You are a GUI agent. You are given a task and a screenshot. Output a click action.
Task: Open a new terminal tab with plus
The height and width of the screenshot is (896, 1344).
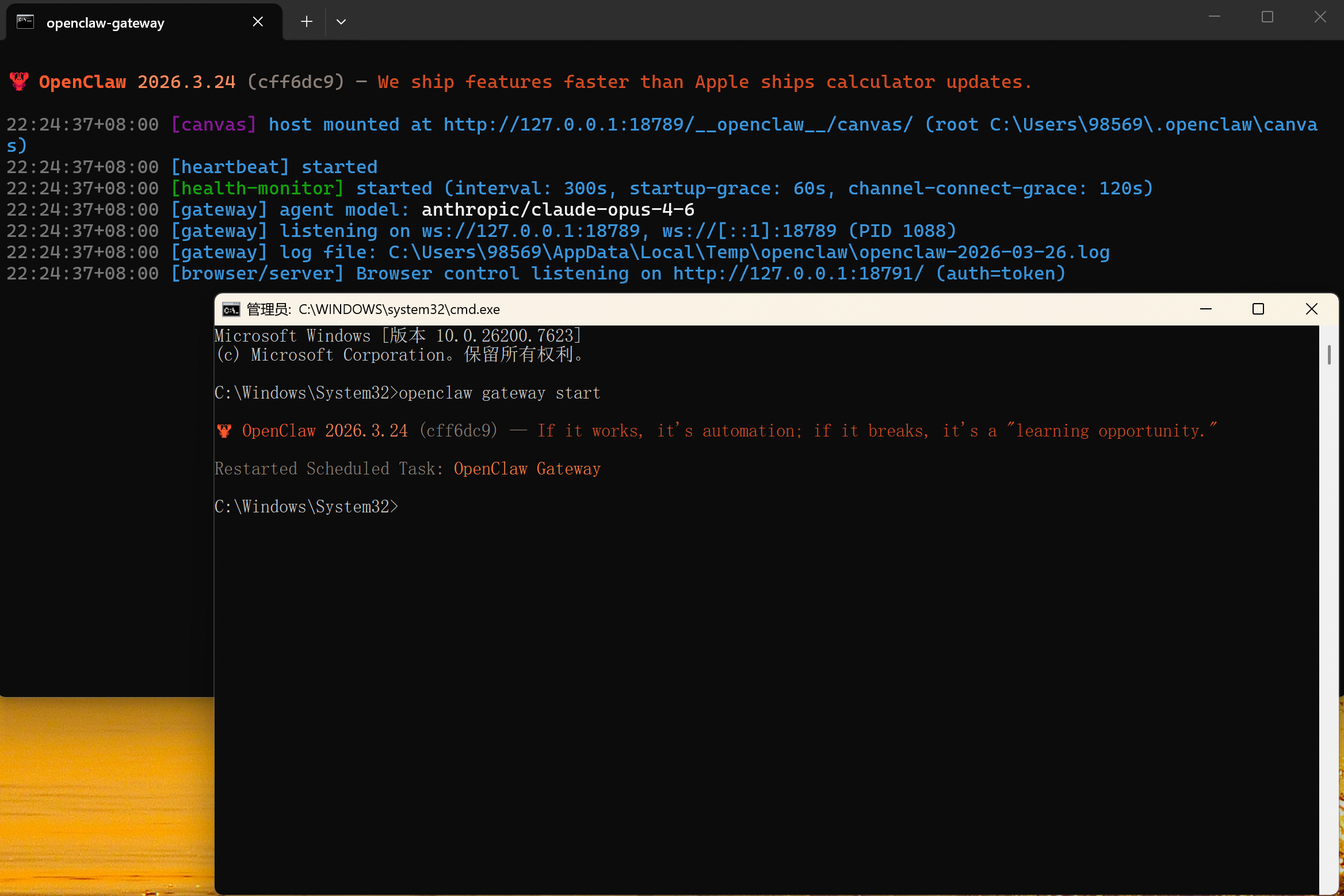click(x=307, y=22)
